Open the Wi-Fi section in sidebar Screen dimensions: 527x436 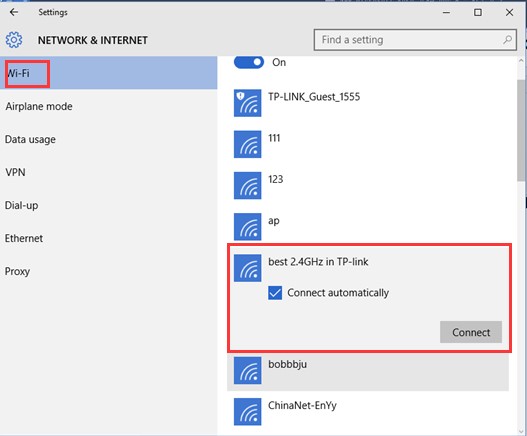pyautogui.click(x=109, y=73)
